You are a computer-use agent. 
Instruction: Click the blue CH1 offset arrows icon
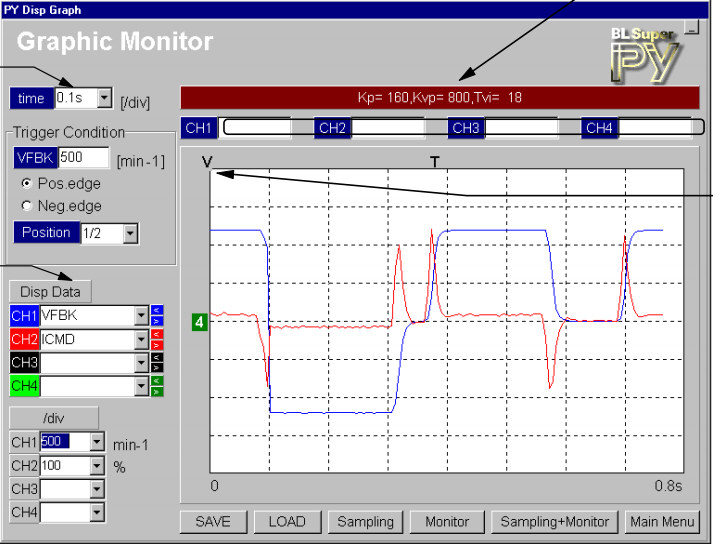pyautogui.click(x=157, y=315)
